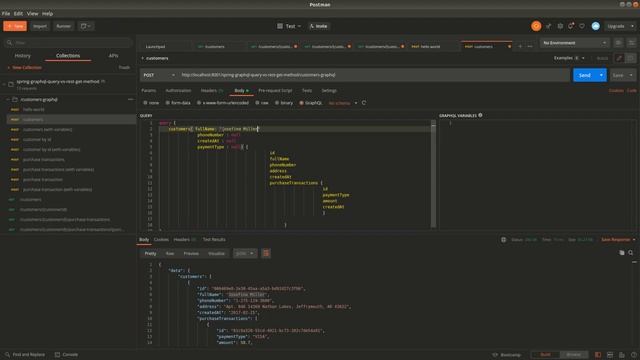Click the Invite button

click(319, 26)
